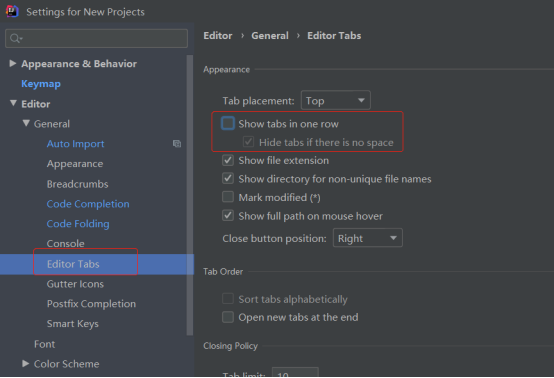Click the Appearance section heading on the right
The image size is (554, 378).
point(226,70)
